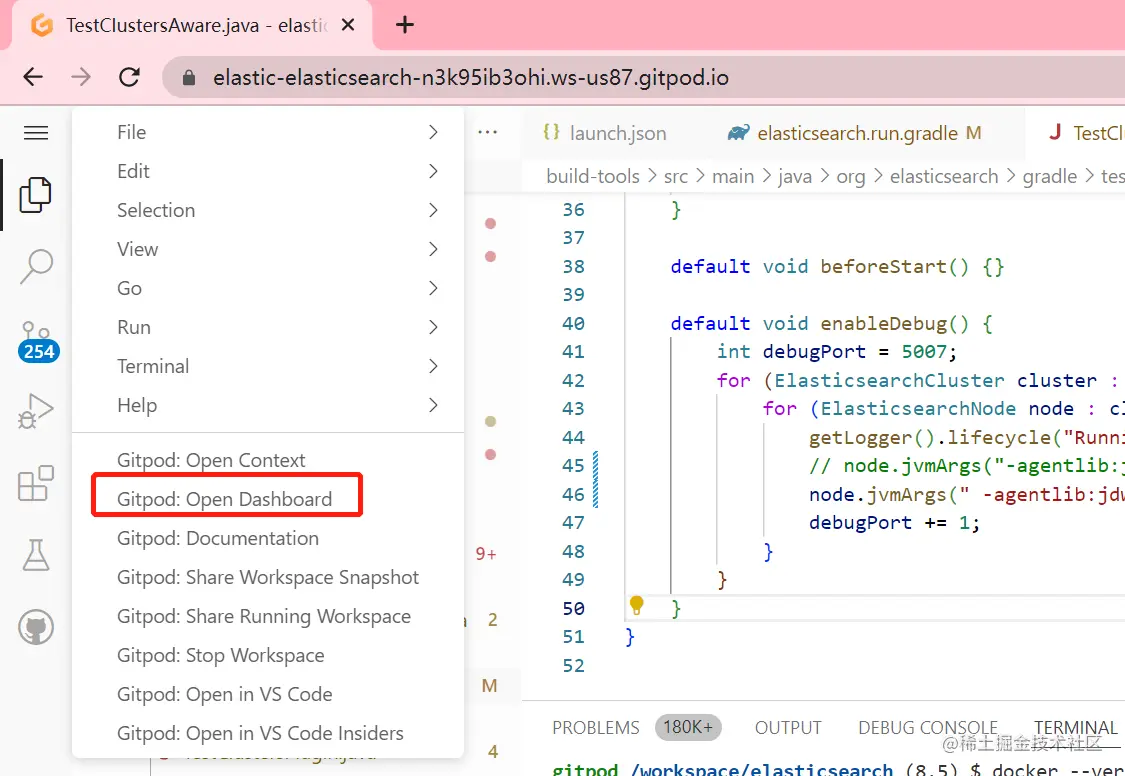Open the View menu item
This screenshot has width=1125, height=776.
pyautogui.click(x=268, y=249)
